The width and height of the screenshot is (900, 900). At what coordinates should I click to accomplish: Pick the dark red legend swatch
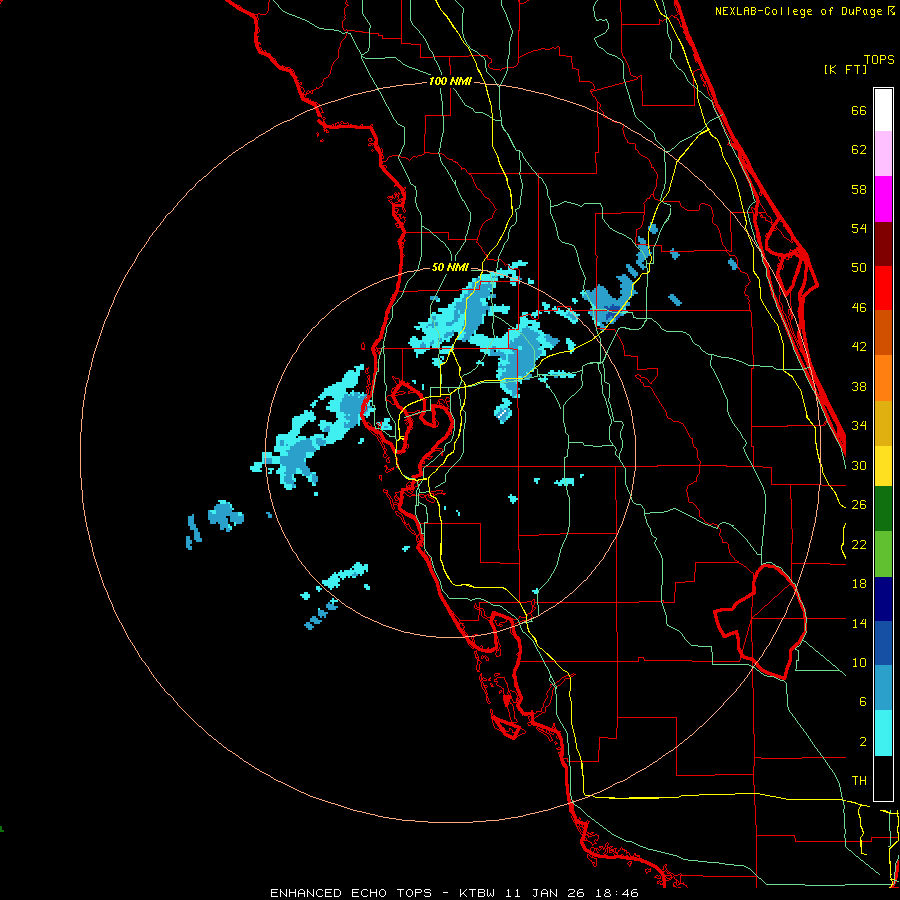[883, 244]
